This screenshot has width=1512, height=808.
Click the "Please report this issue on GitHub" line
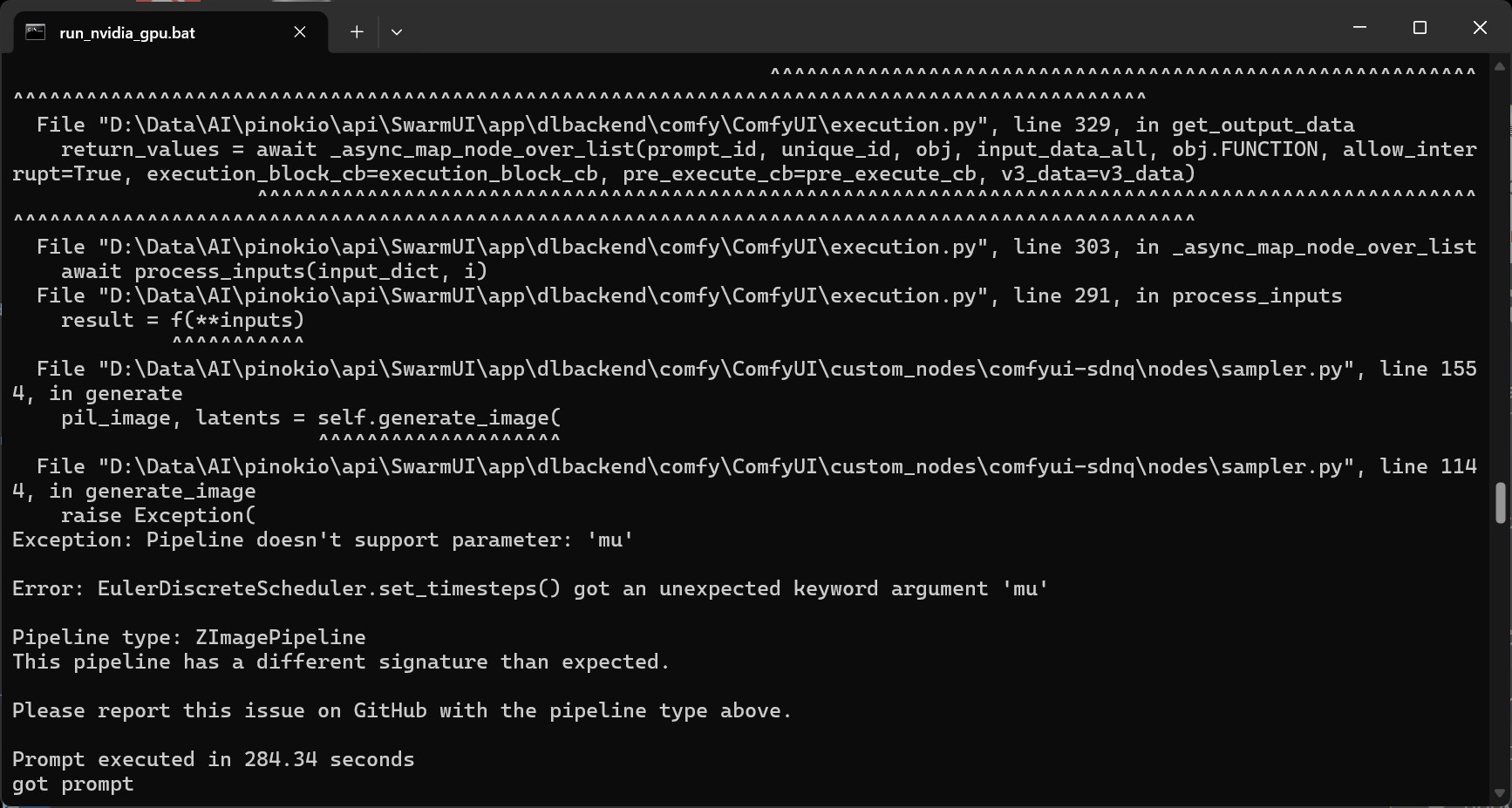(401, 711)
